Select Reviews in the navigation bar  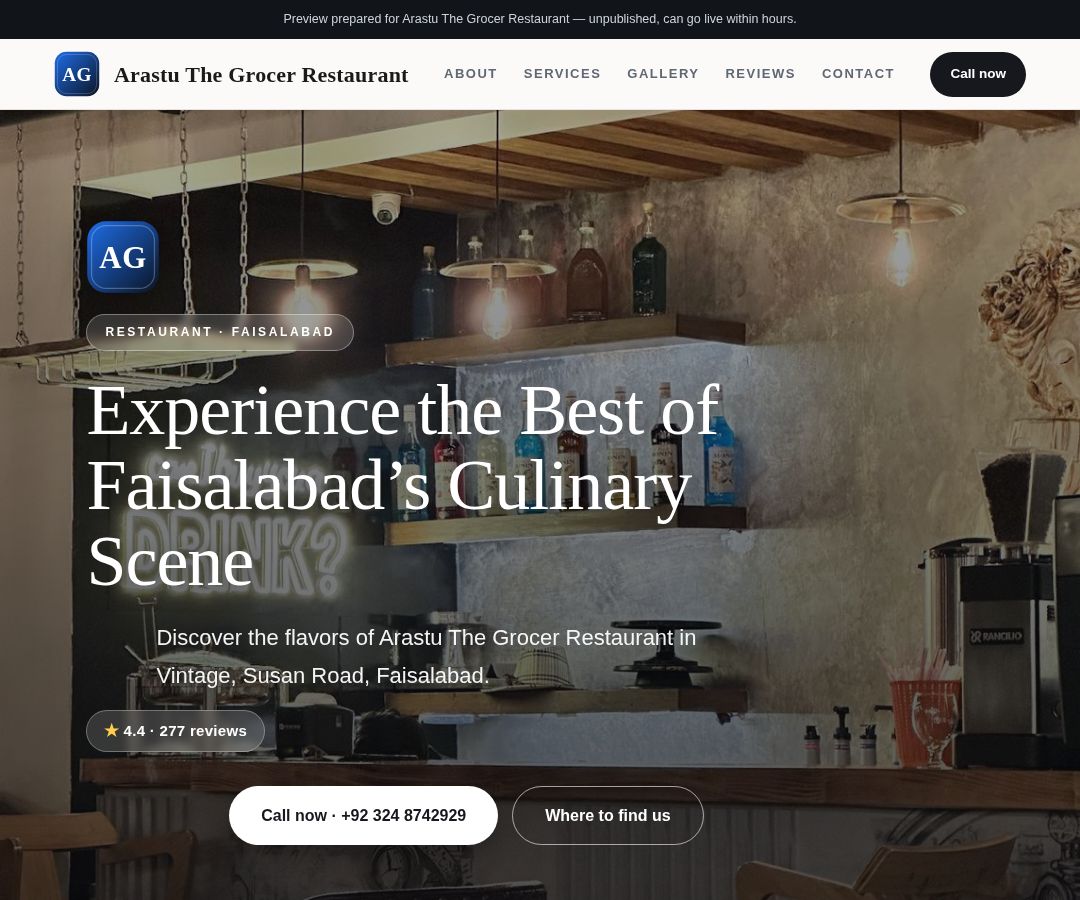[x=760, y=74]
